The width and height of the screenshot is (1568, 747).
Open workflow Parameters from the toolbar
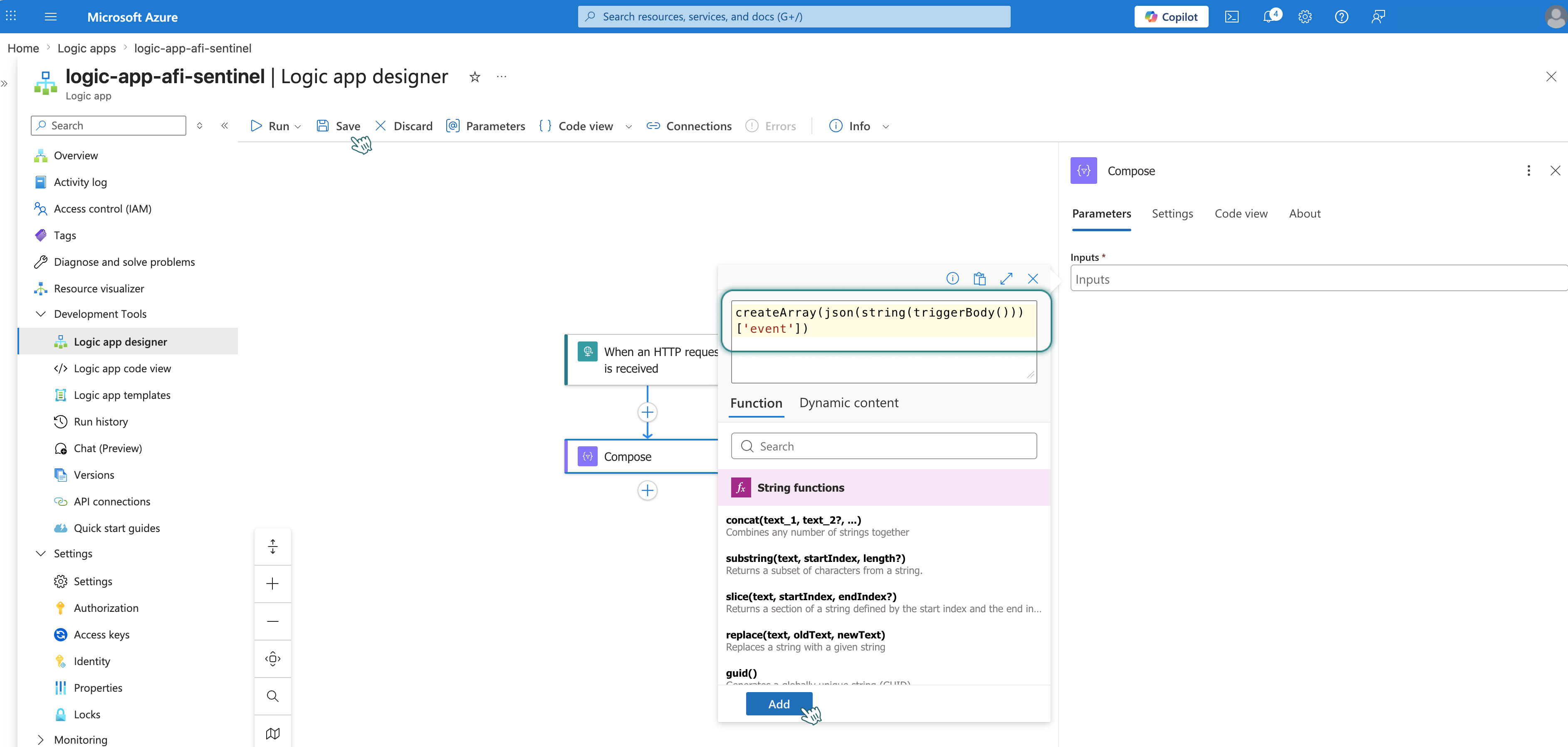pos(486,126)
